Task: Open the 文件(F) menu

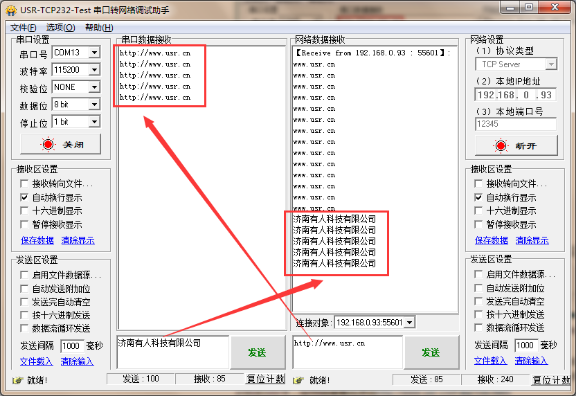Action: click(23, 28)
